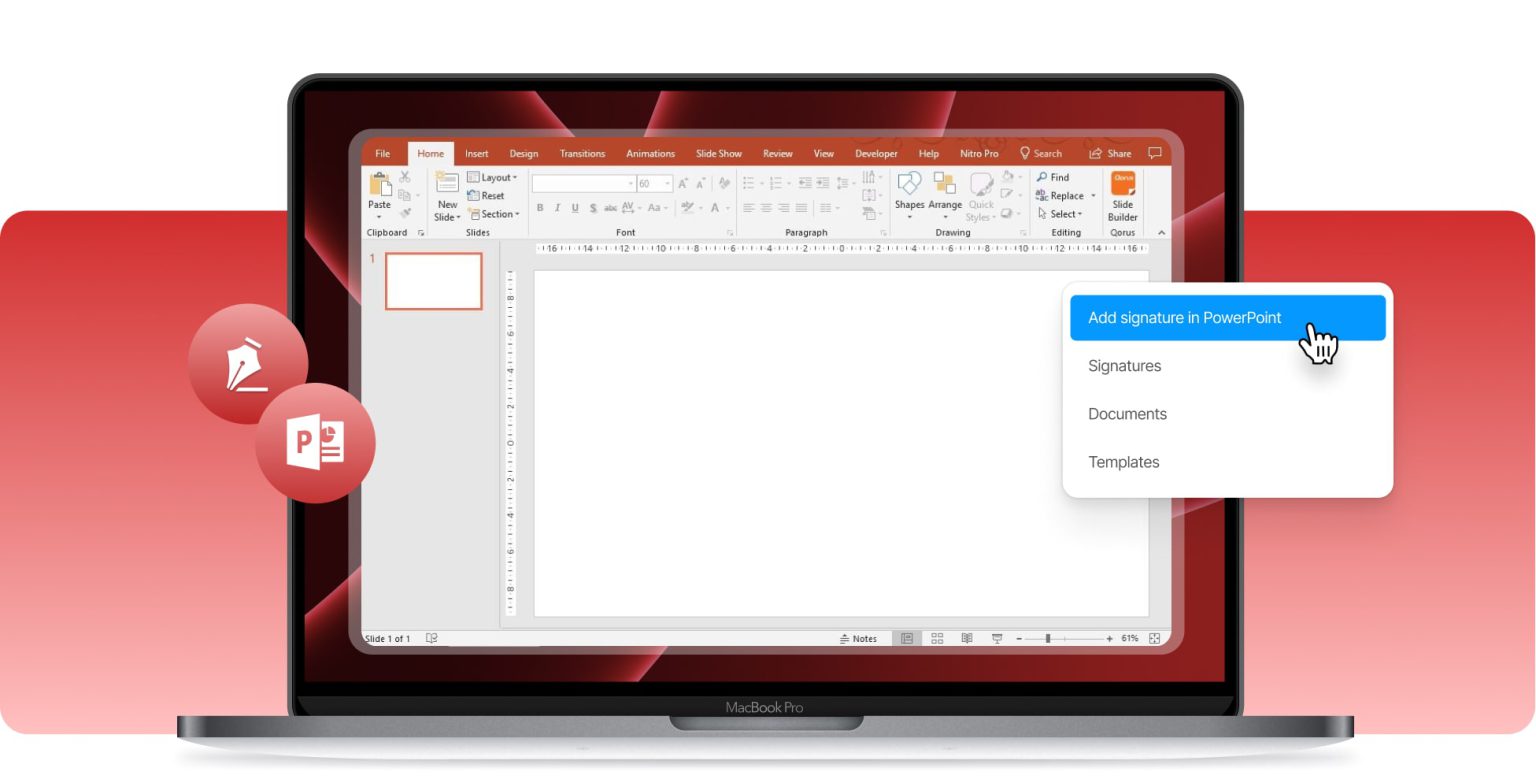Toggle underline formatting
The height and width of the screenshot is (783, 1536).
575,208
